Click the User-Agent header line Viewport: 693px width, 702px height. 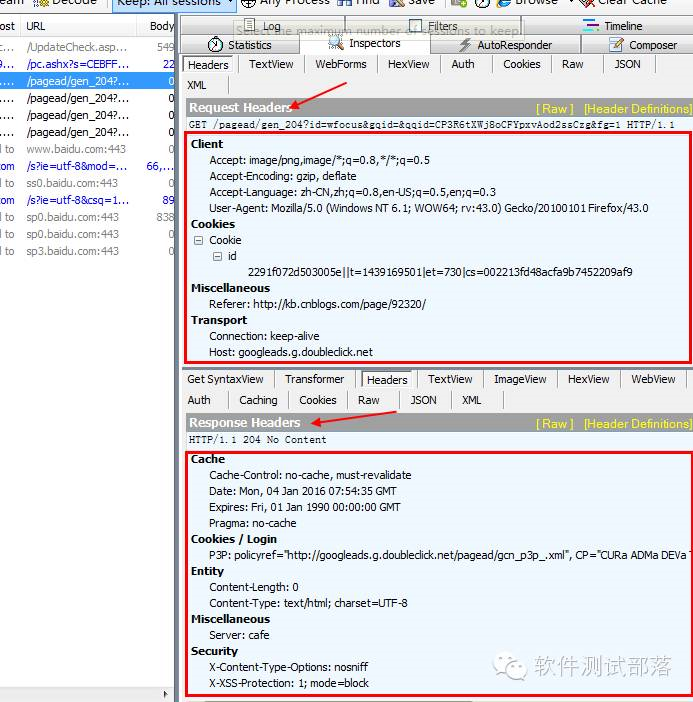pos(429,208)
